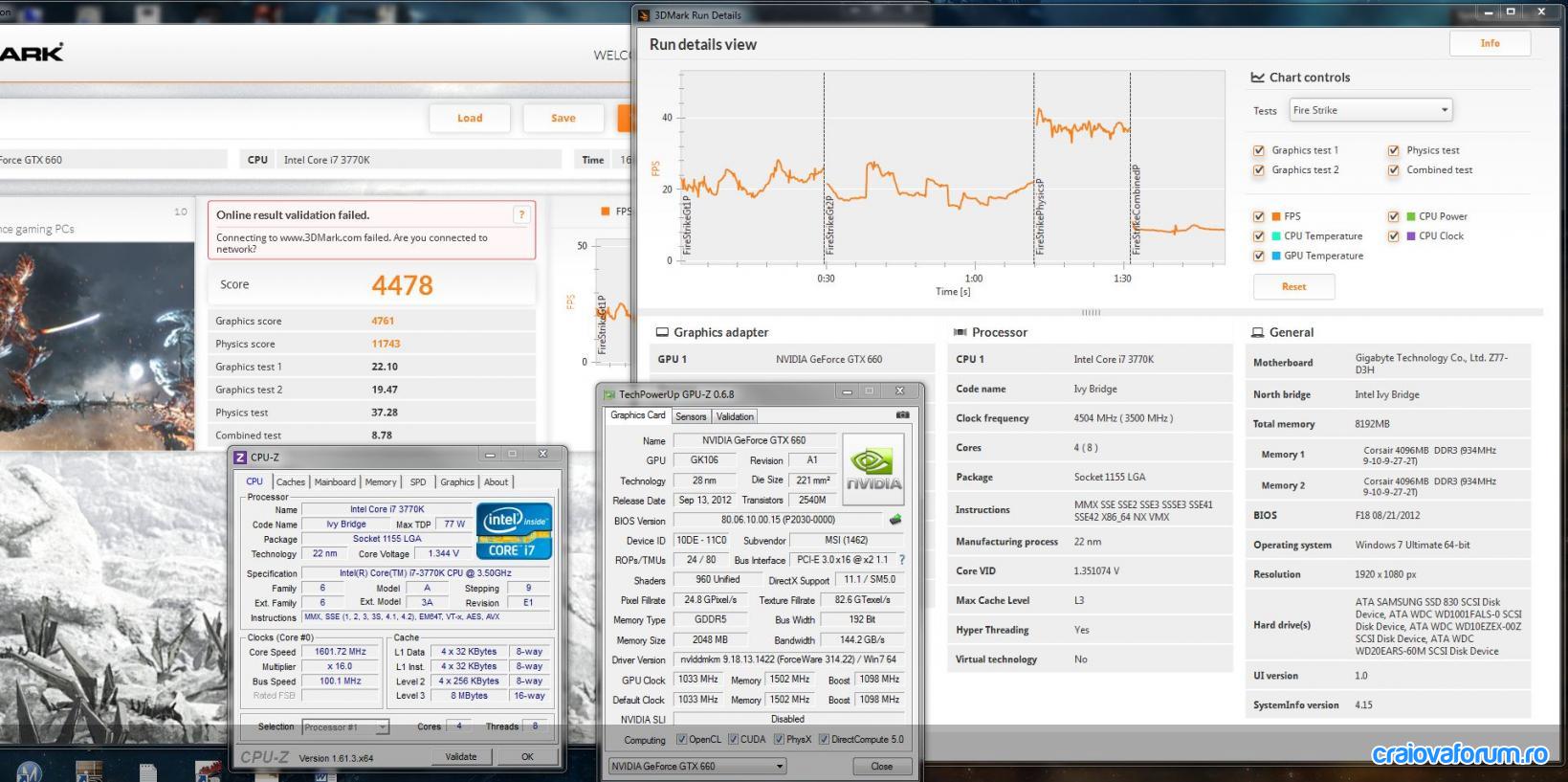Toggle the OpenCL checkbox in GPU-Z
The image size is (1568, 782).
pos(681,739)
